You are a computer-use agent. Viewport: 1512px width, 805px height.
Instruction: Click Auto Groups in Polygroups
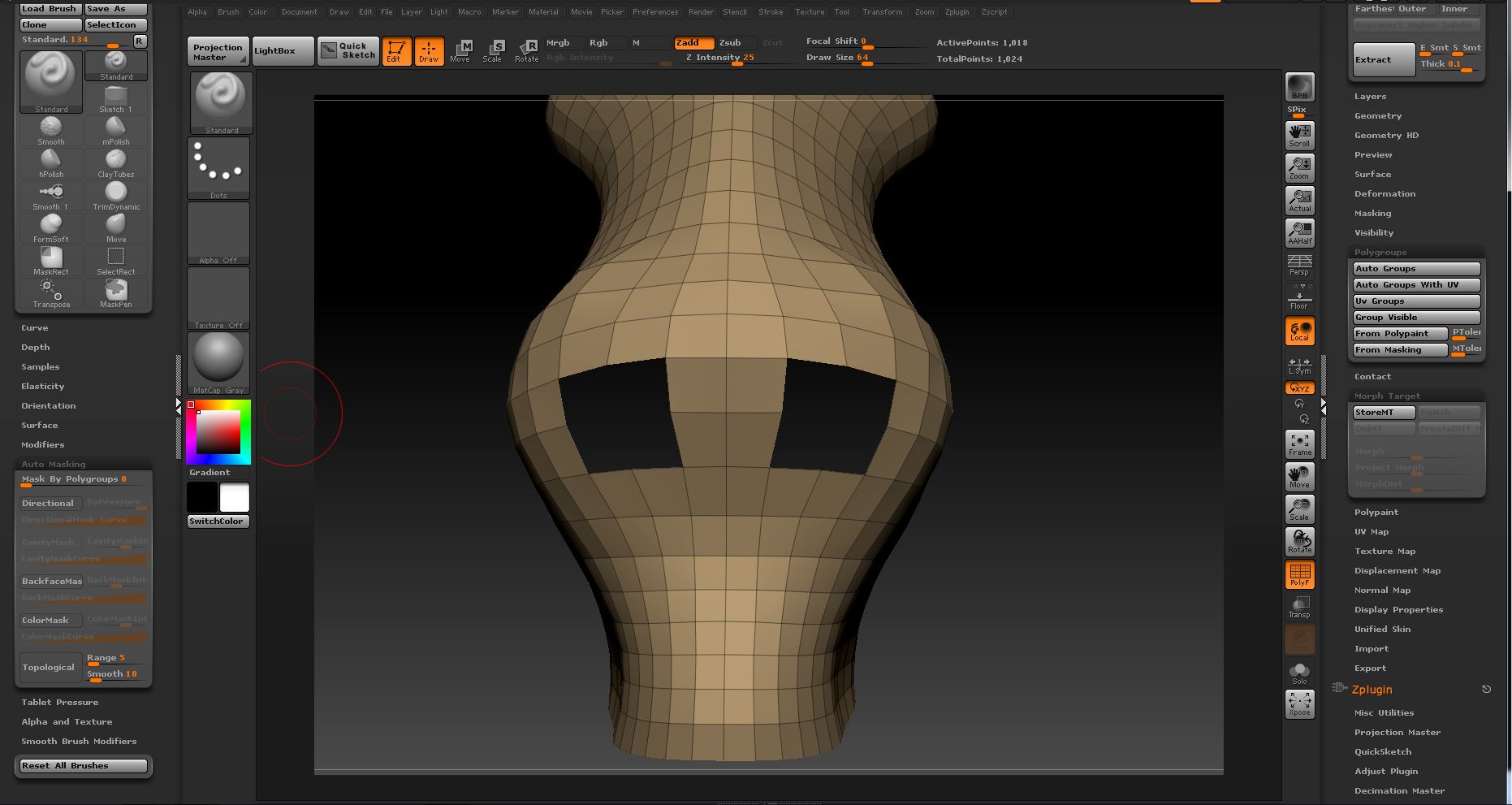pos(1416,268)
